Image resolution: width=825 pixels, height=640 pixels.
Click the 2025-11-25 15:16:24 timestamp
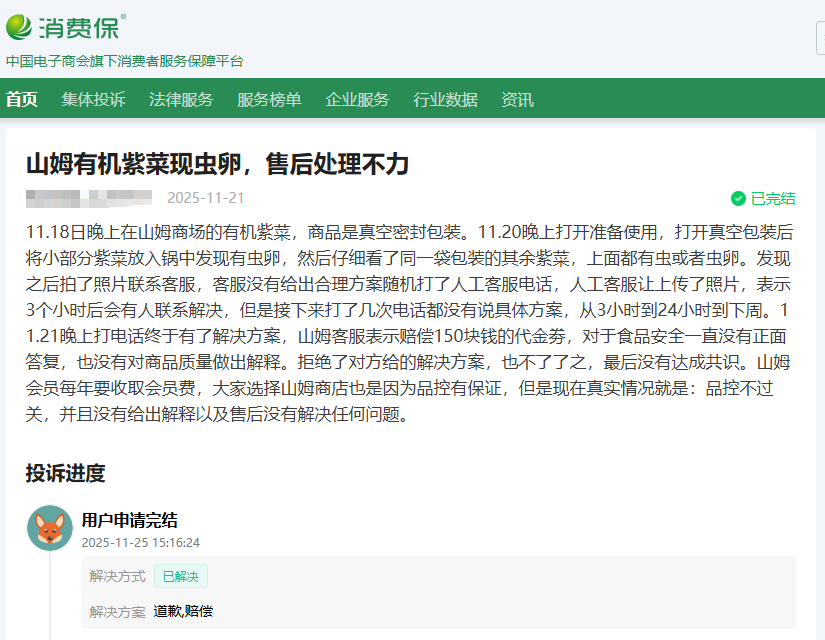(140, 543)
